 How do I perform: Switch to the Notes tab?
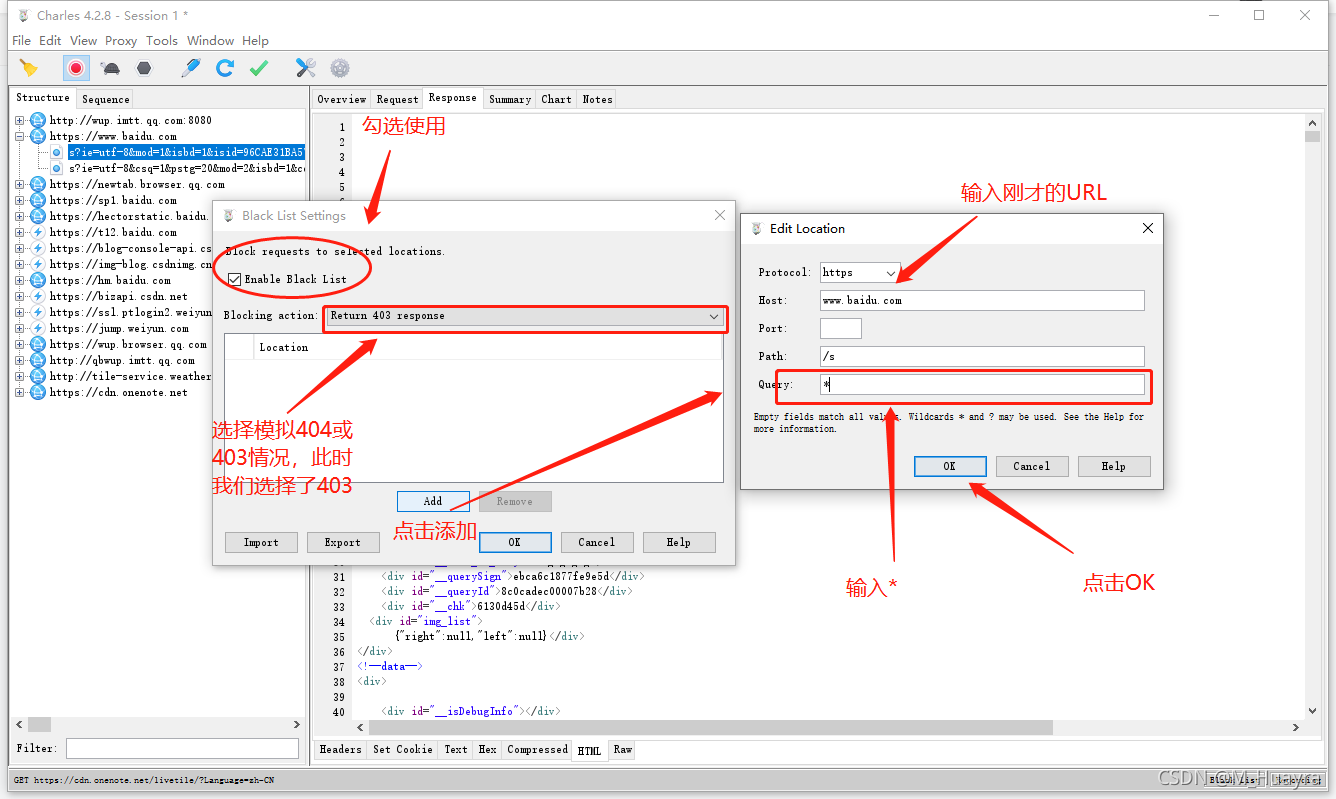point(597,99)
